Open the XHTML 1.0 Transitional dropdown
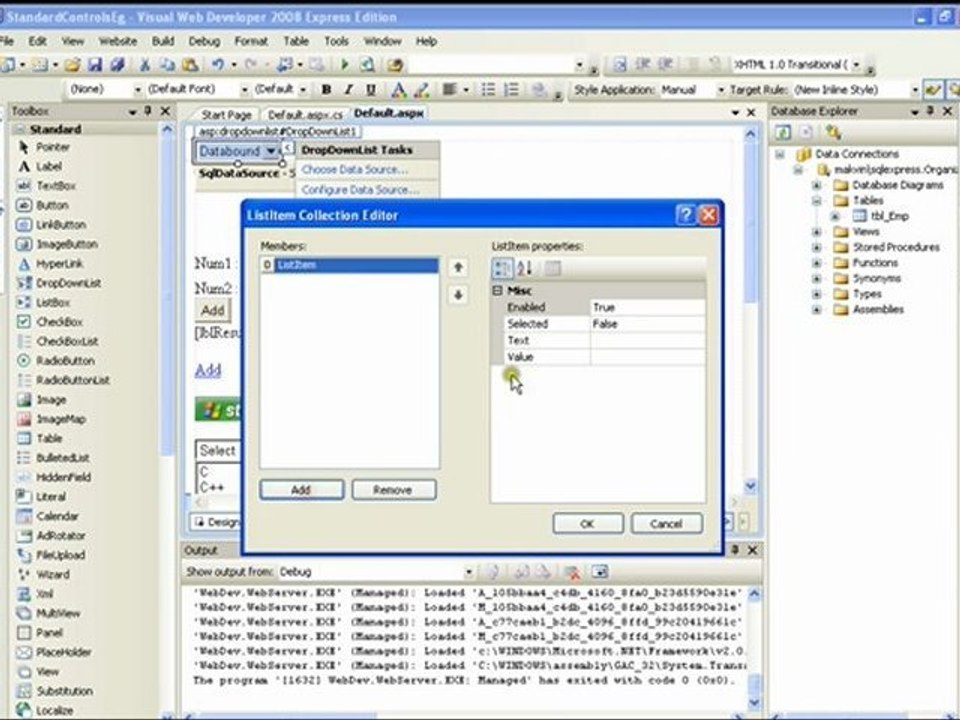 click(x=856, y=64)
